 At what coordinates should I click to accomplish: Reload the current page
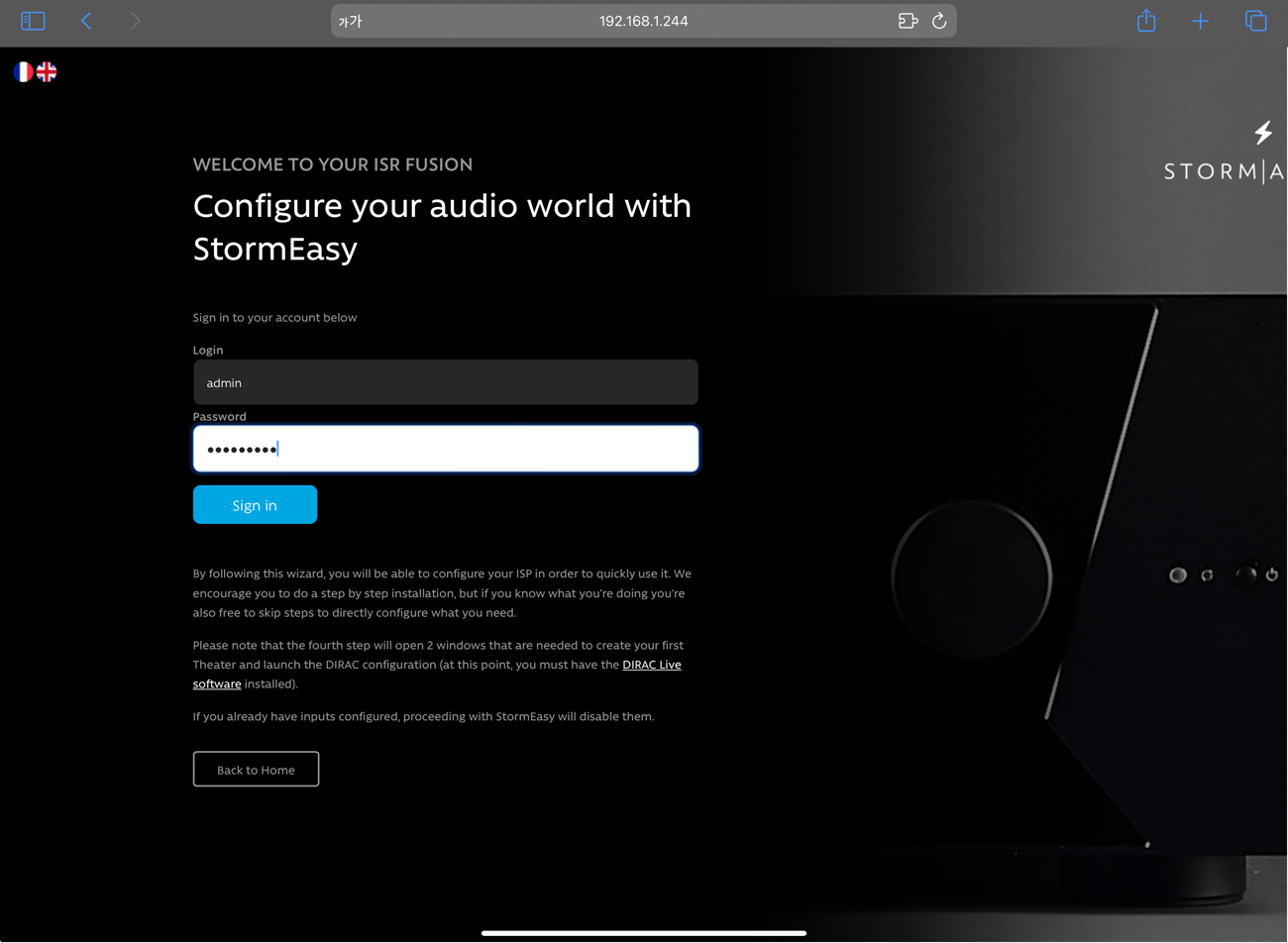coord(939,21)
